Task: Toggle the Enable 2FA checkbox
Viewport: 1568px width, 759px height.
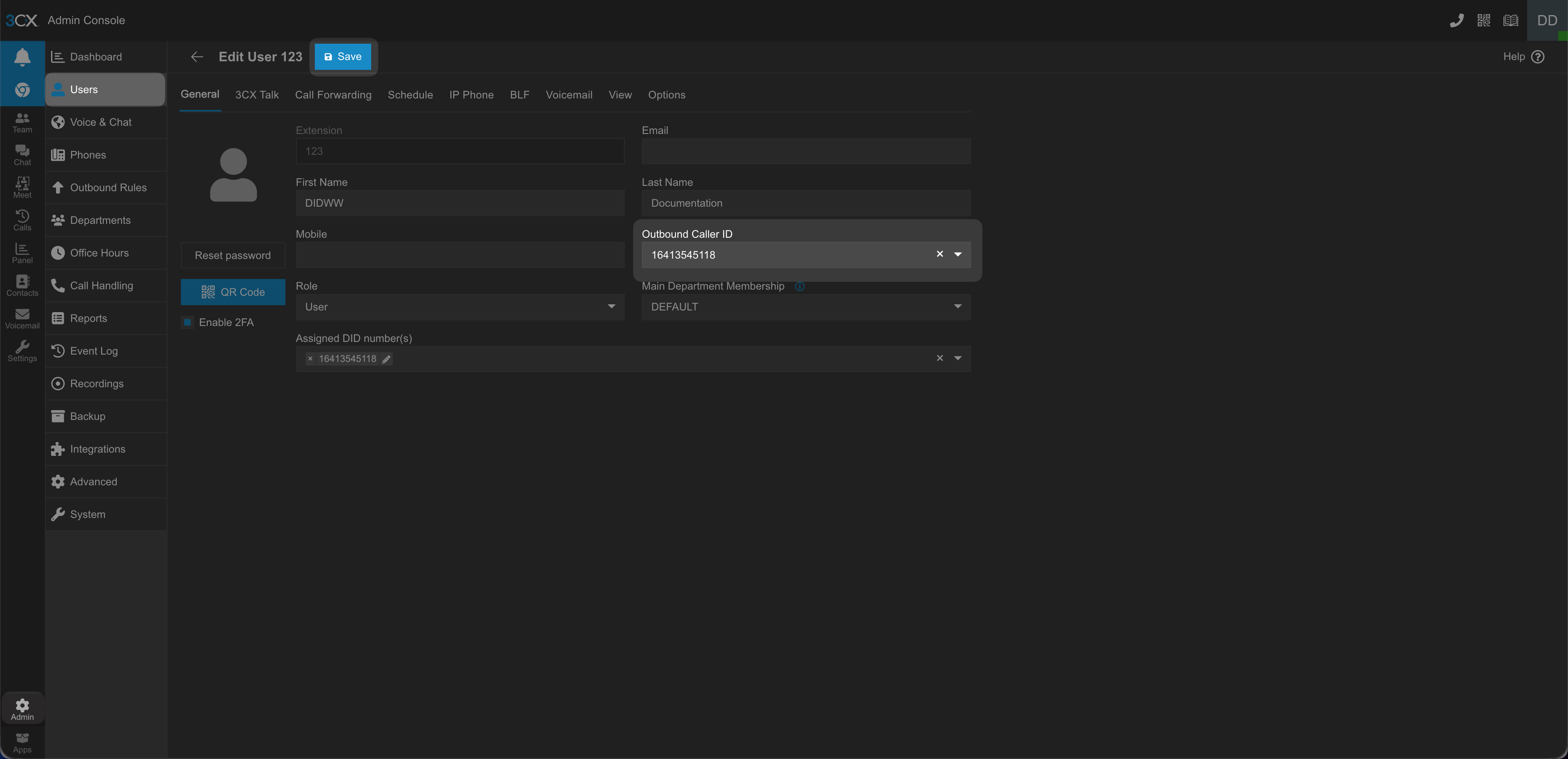Action: click(x=188, y=322)
